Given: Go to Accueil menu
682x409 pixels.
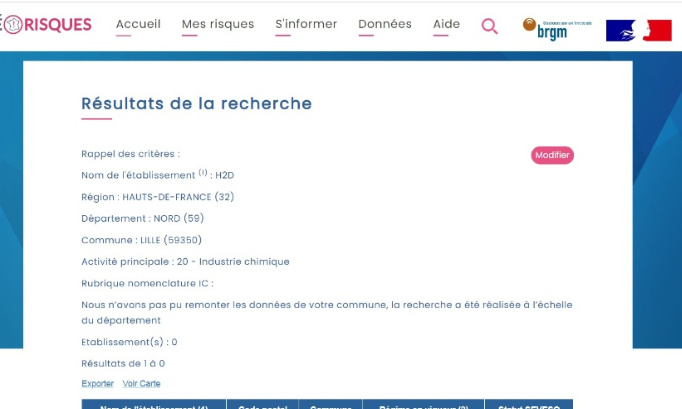Looking at the screenshot, I should (138, 24).
